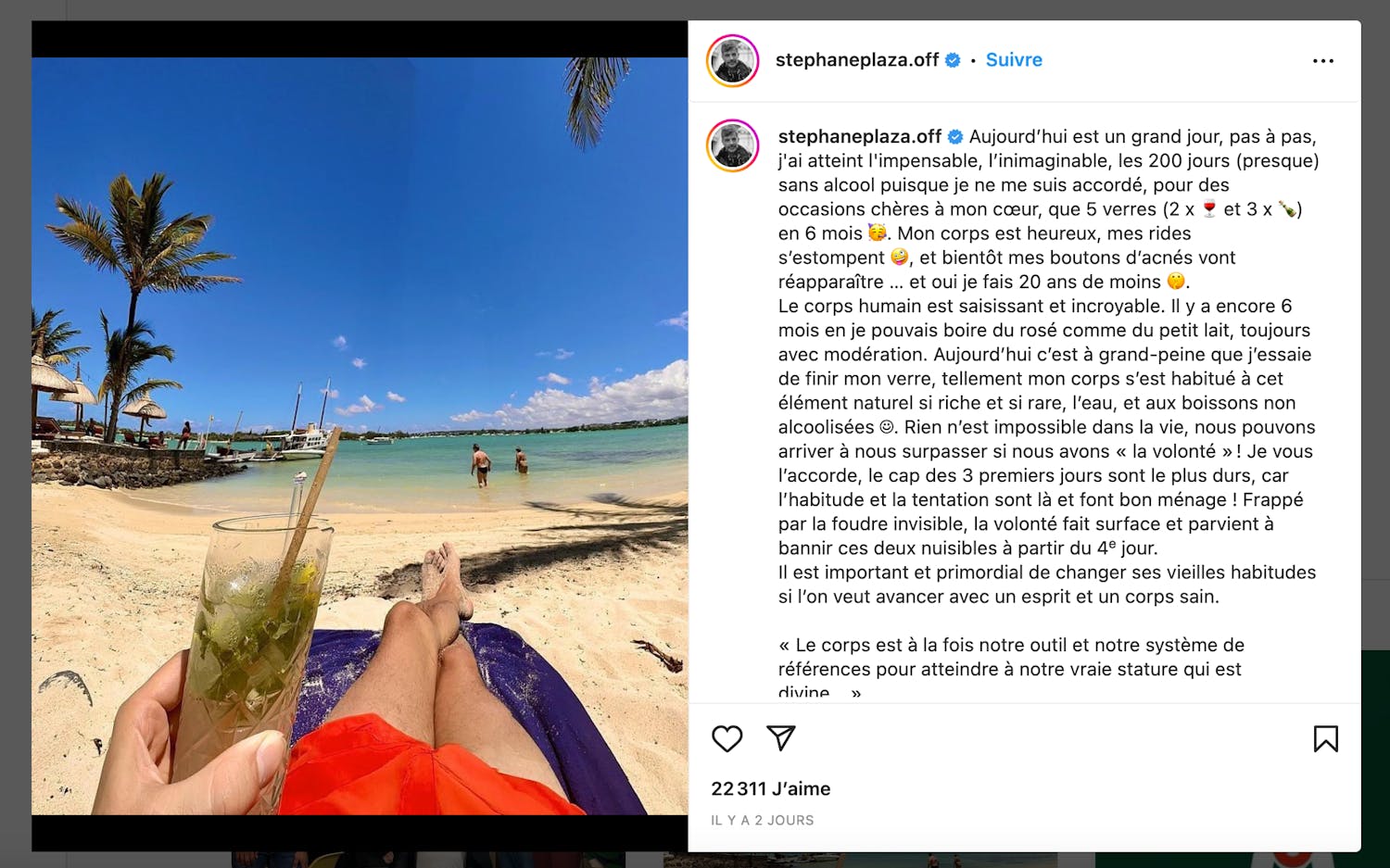
Task: Click the quote paragraph beginning 'Le corps est à la fois'
Action: [1011, 669]
